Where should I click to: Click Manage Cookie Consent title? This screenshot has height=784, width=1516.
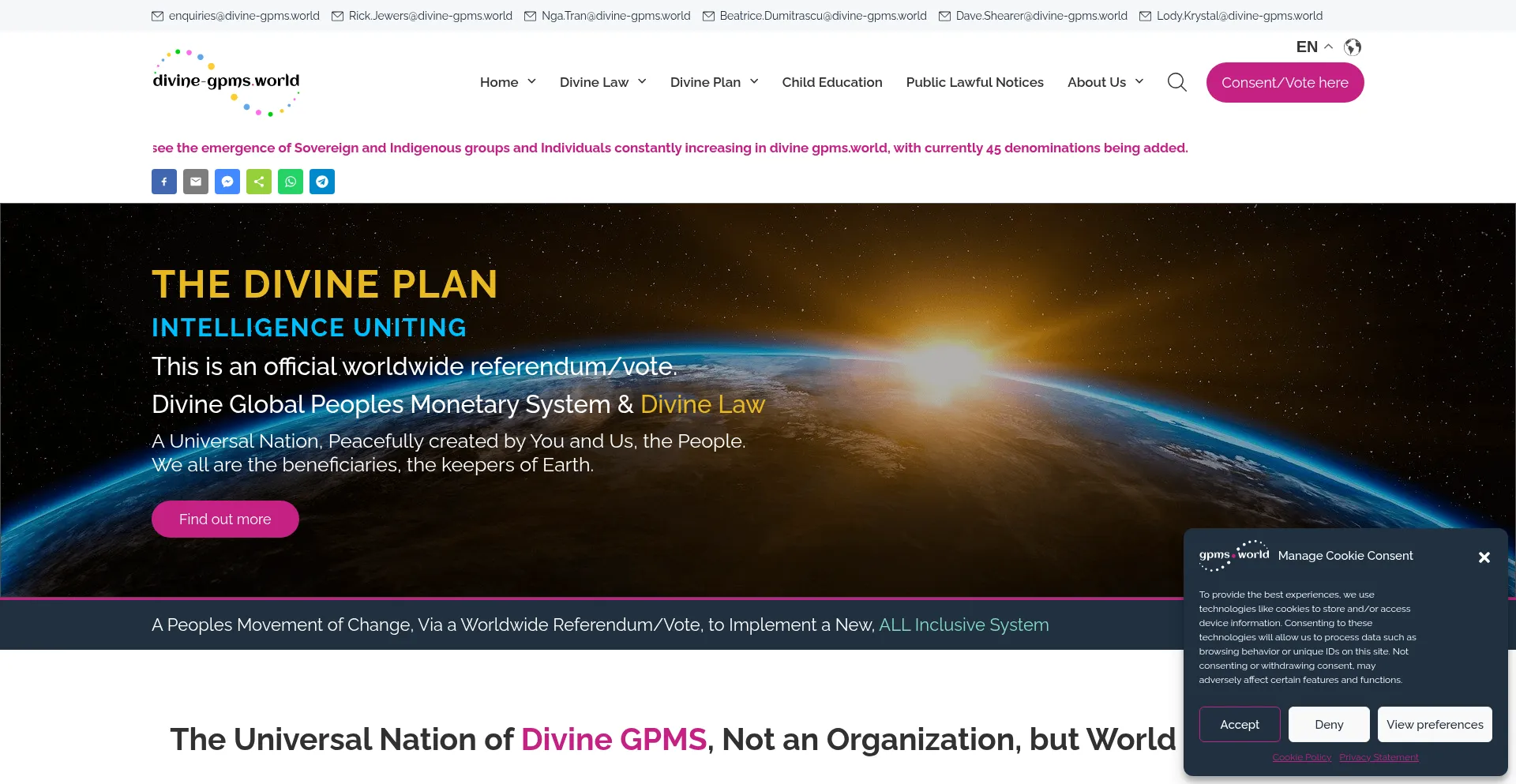pos(1345,556)
